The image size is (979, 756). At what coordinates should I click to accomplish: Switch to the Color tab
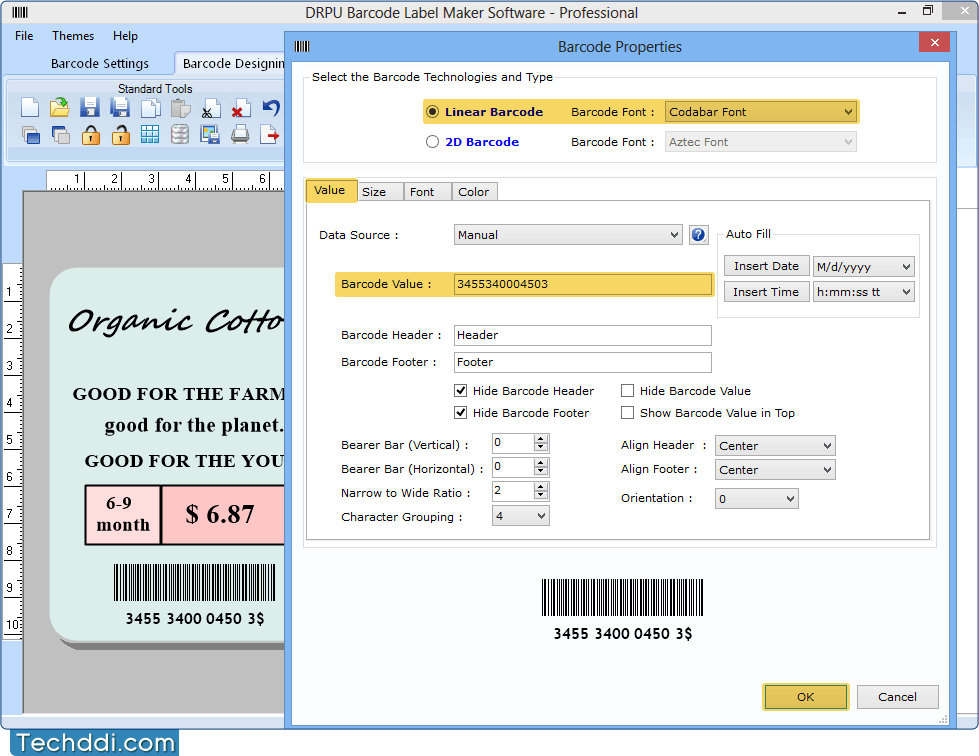[x=473, y=192]
